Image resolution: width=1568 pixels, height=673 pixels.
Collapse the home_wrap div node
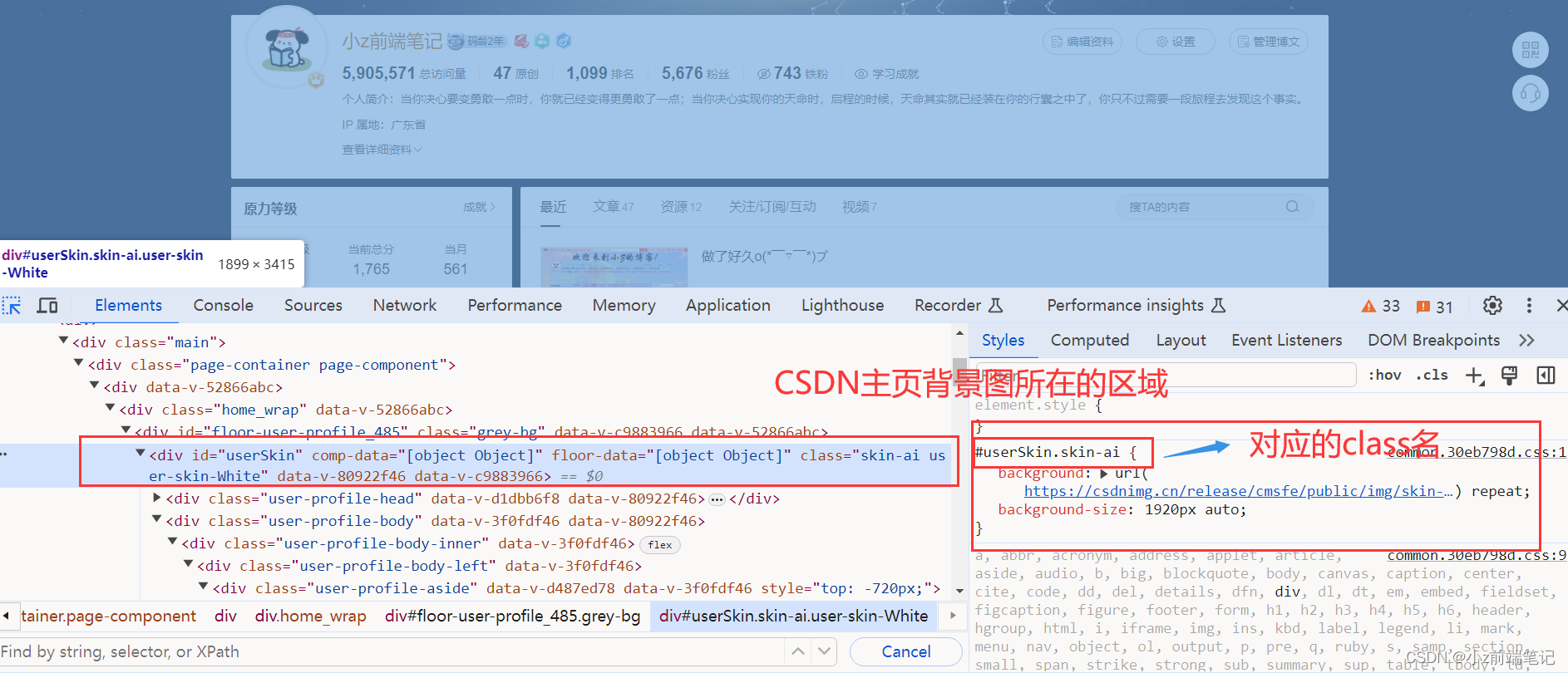tap(110, 408)
